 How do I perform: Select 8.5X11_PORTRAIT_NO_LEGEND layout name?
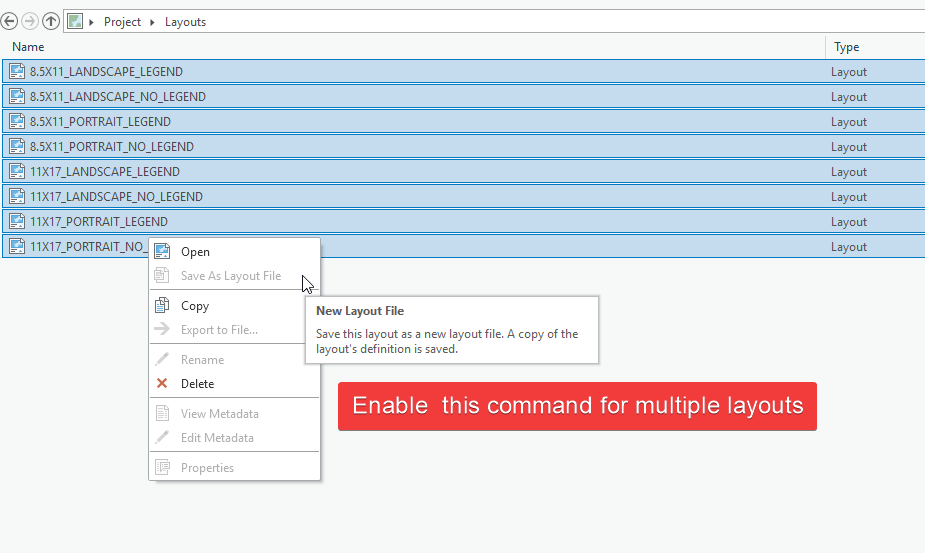[111, 146]
